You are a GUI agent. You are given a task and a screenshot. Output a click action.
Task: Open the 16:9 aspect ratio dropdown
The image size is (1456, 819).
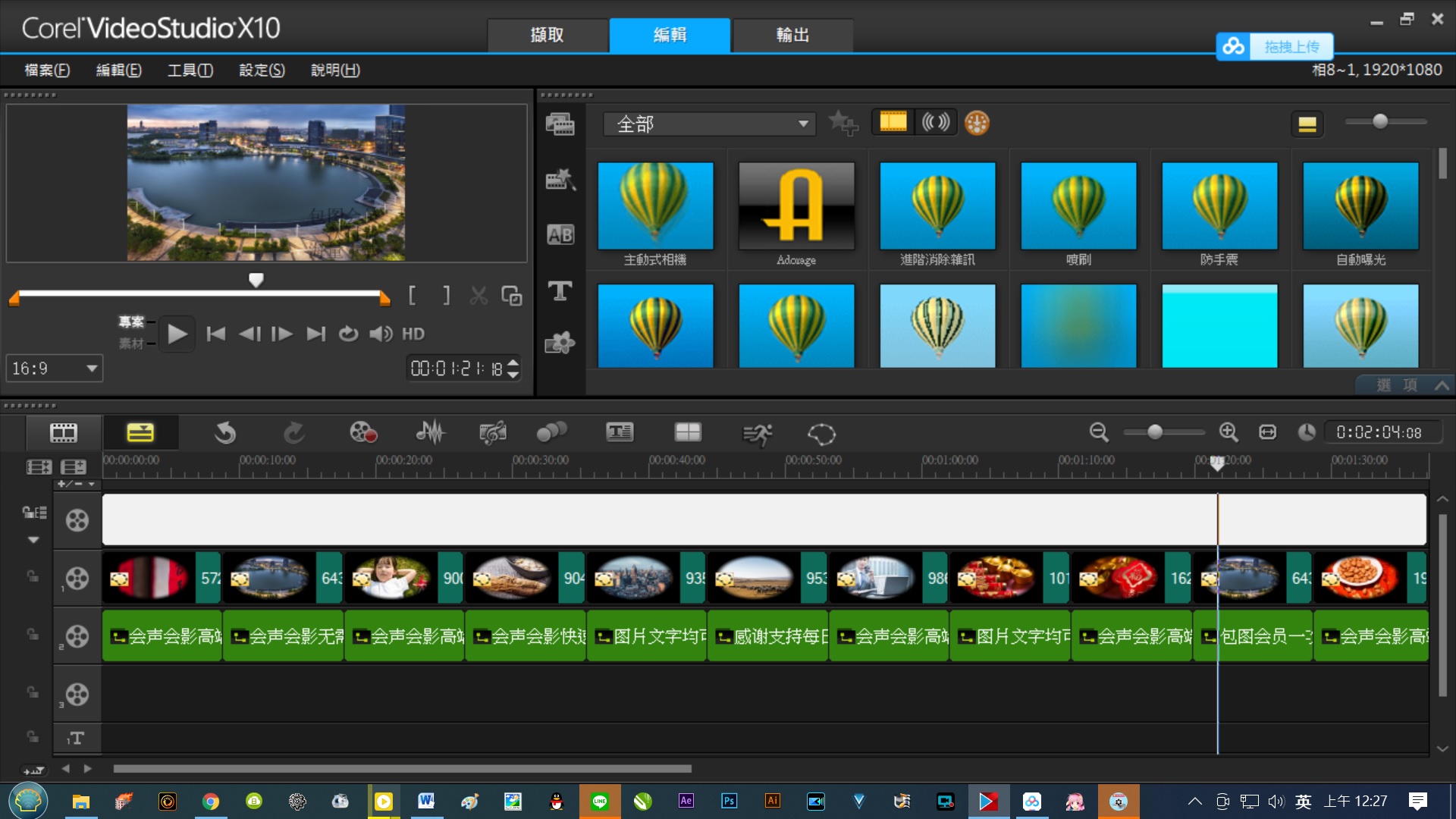point(55,369)
